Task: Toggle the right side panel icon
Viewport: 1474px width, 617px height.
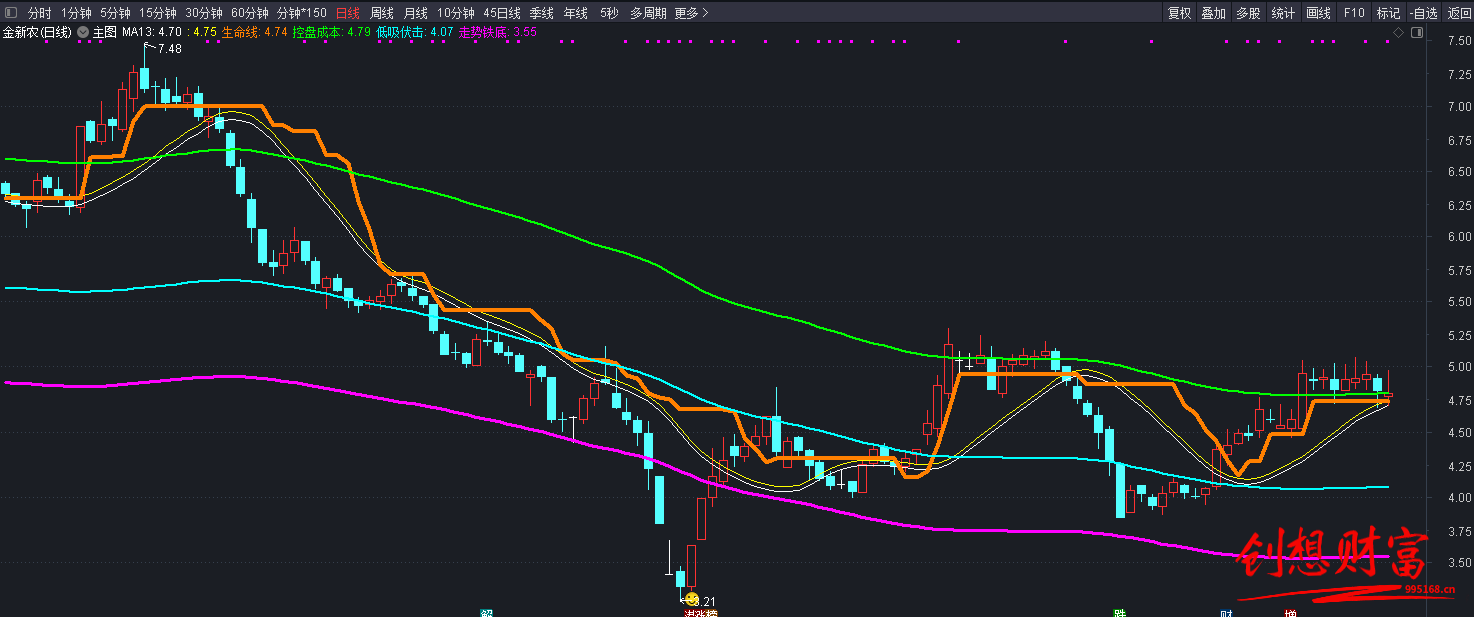Action: coord(1416,33)
